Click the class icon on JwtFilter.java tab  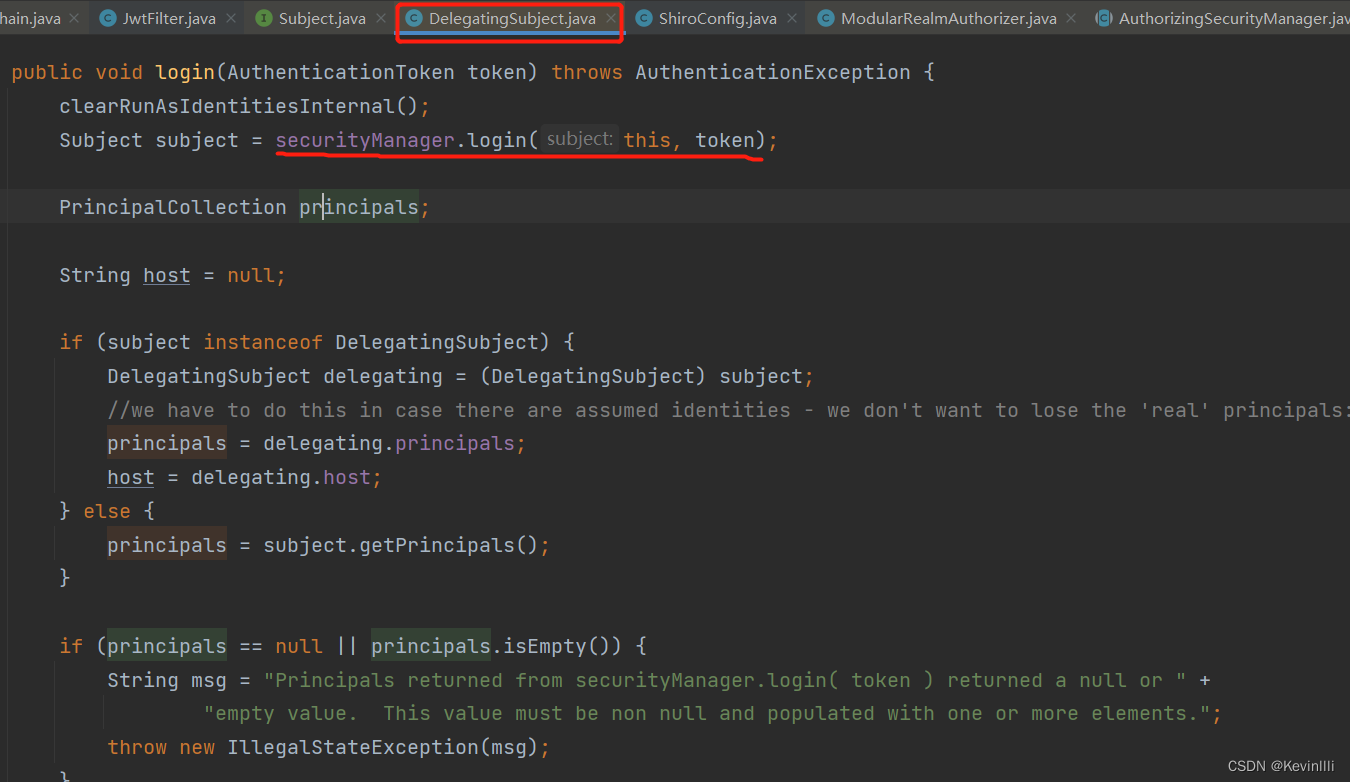click(108, 19)
